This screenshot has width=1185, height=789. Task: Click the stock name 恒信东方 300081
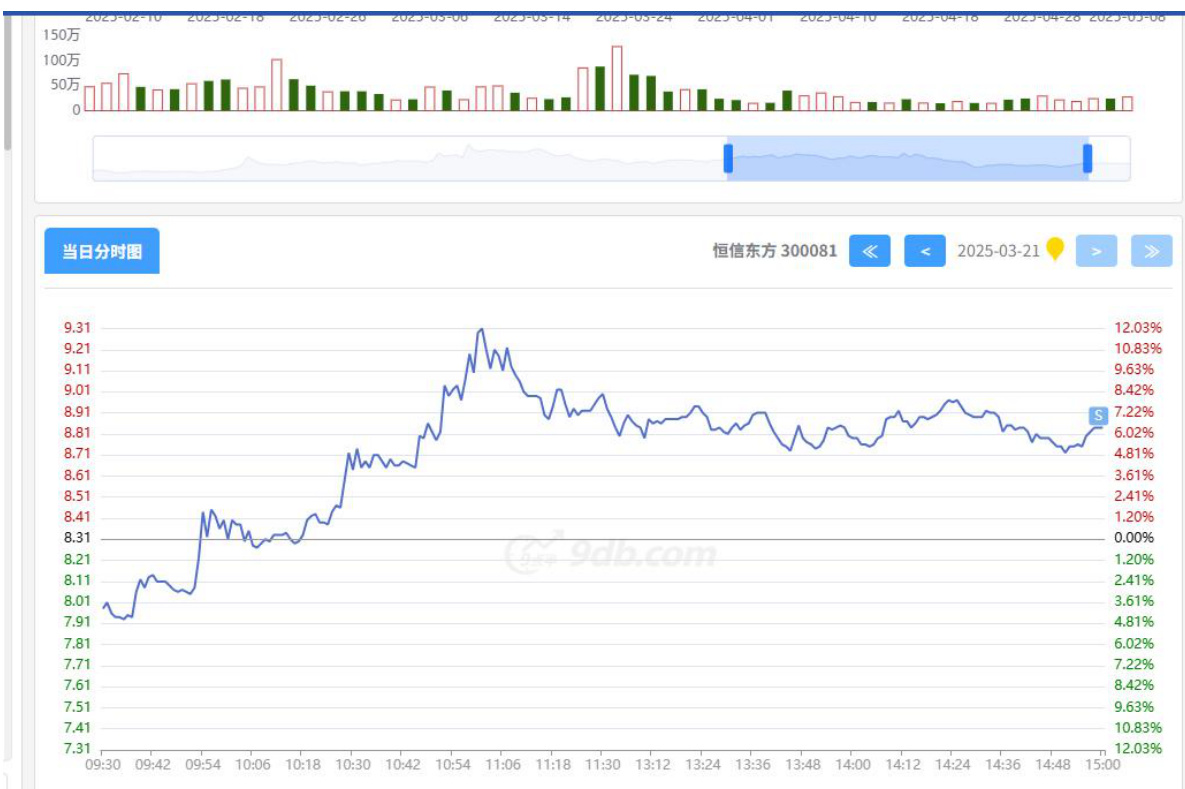774,251
